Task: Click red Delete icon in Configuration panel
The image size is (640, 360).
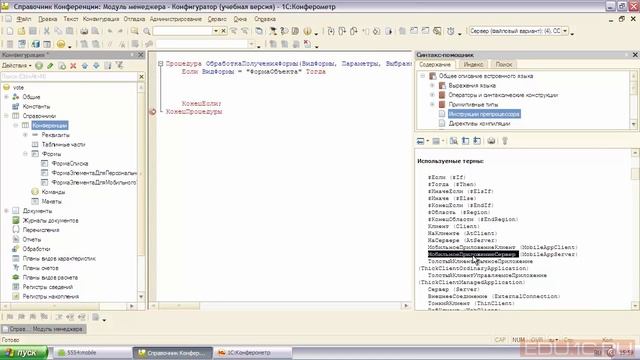Action: click(x=73, y=65)
